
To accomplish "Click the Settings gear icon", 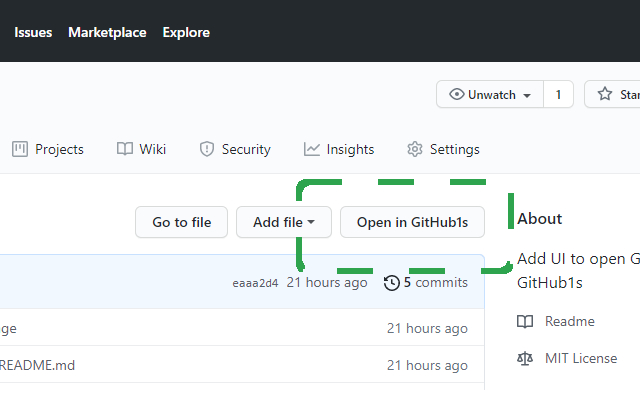I will (x=415, y=149).
